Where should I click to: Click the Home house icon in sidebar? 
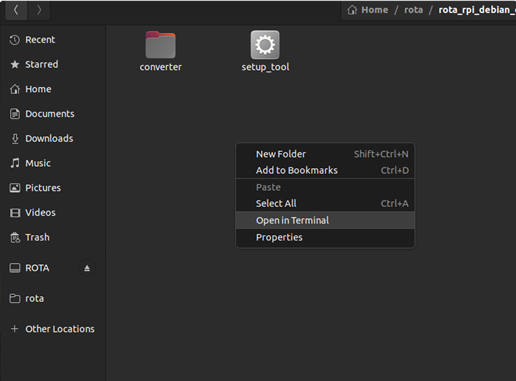pyautogui.click(x=15, y=89)
